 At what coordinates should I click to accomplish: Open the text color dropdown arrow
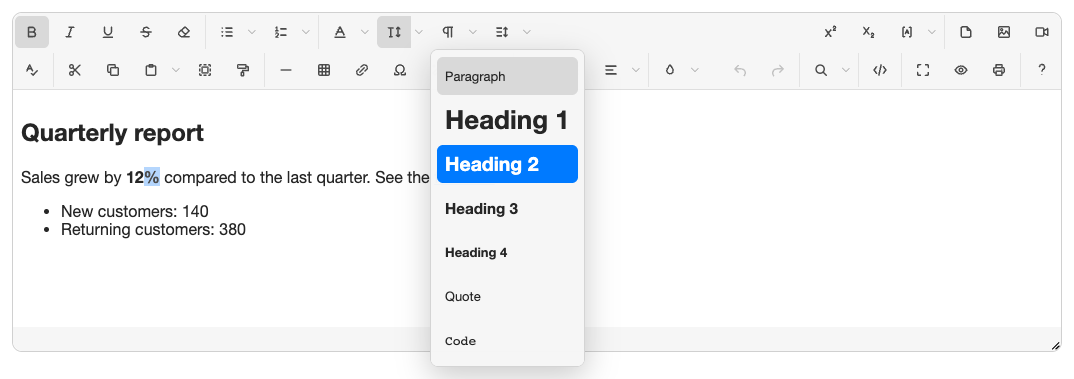click(x=695, y=70)
